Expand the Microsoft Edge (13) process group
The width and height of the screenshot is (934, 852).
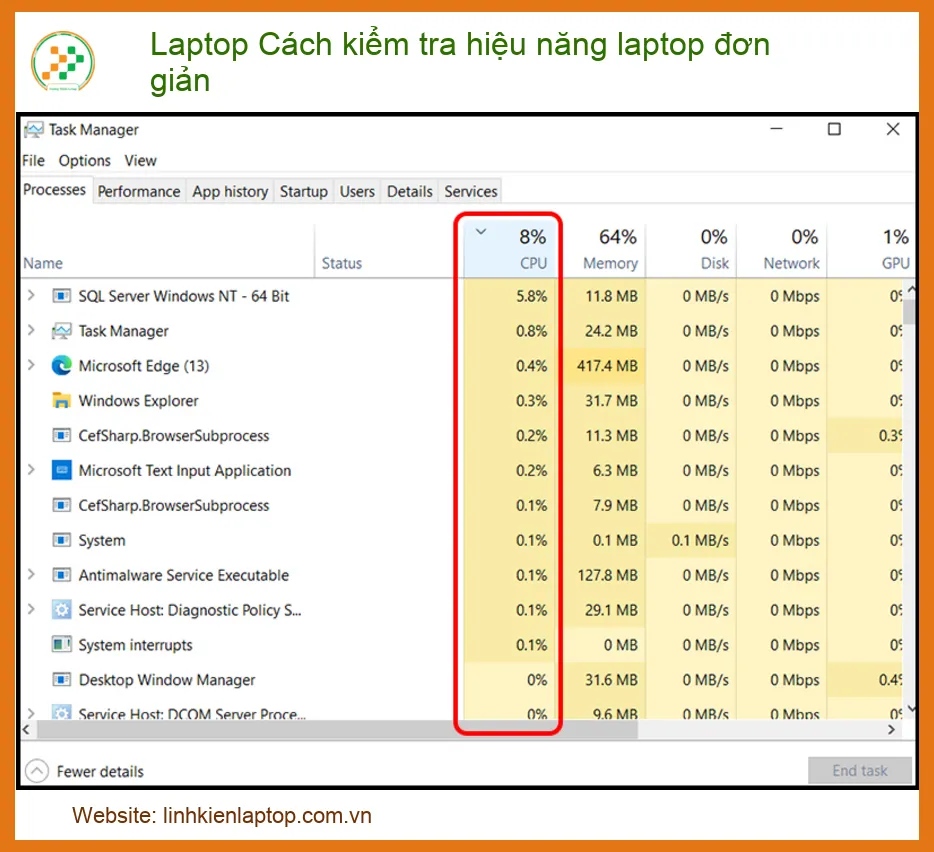(x=32, y=365)
